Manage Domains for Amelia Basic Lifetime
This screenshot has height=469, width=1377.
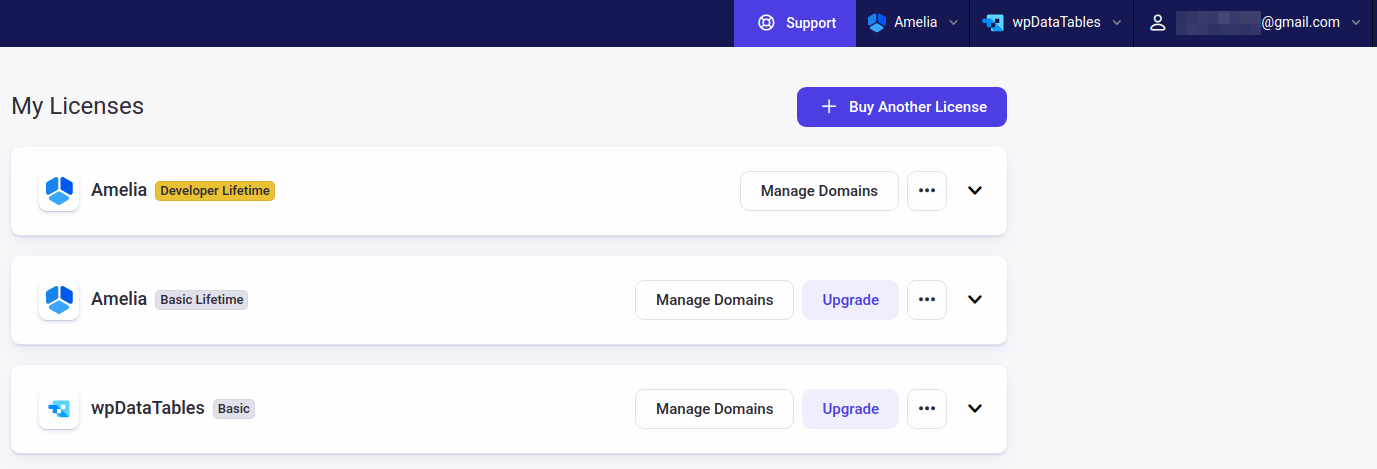point(714,300)
